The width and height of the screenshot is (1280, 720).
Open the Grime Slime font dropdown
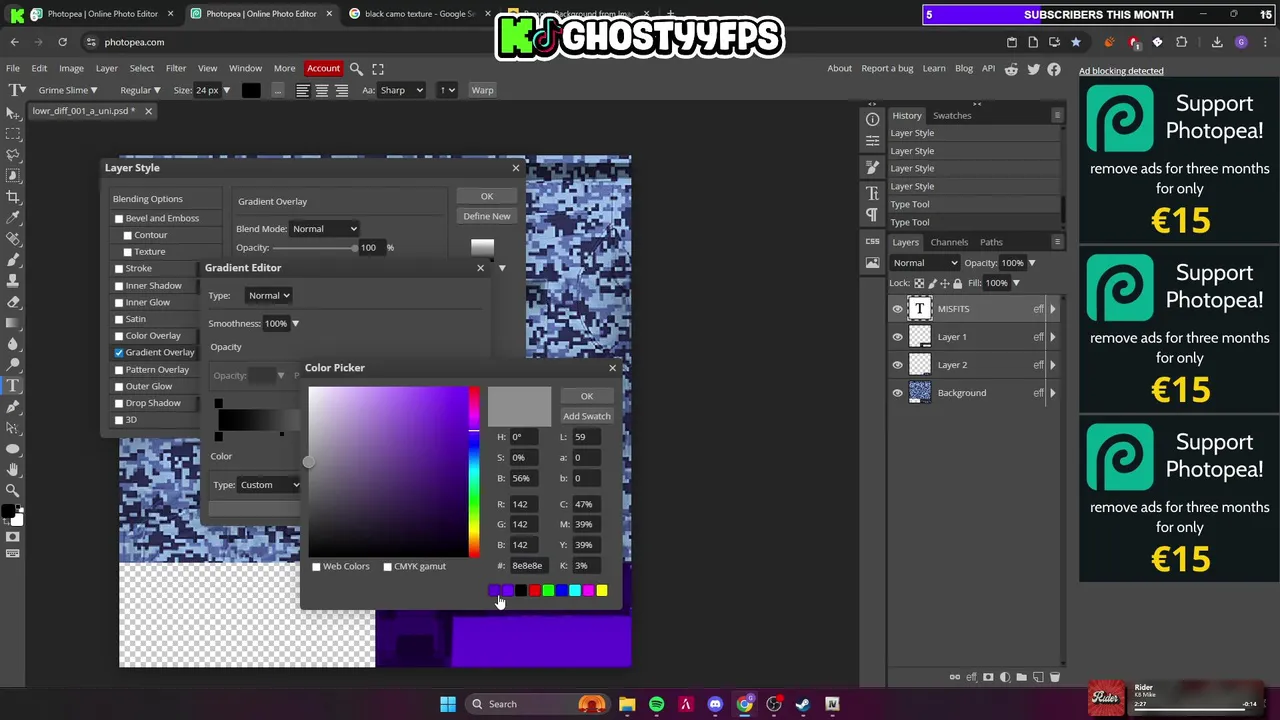pyautogui.click(x=68, y=90)
